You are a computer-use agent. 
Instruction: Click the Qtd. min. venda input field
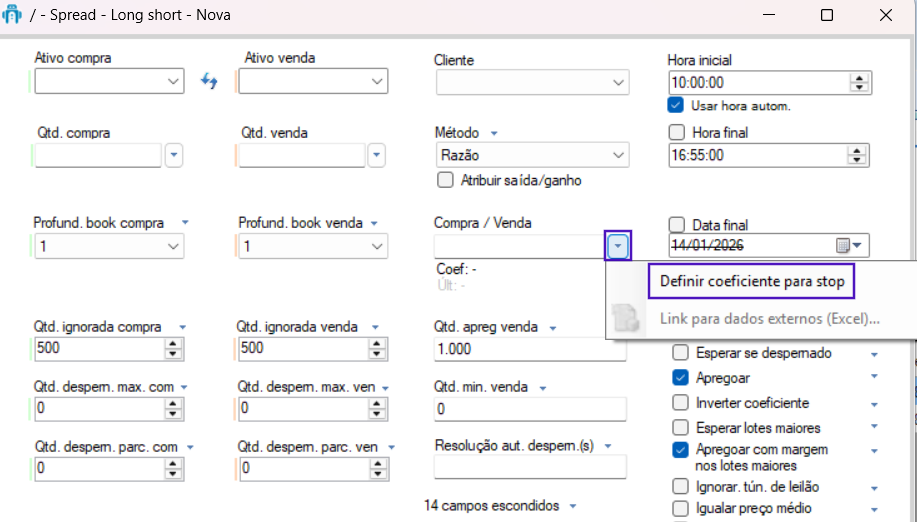[529, 409]
